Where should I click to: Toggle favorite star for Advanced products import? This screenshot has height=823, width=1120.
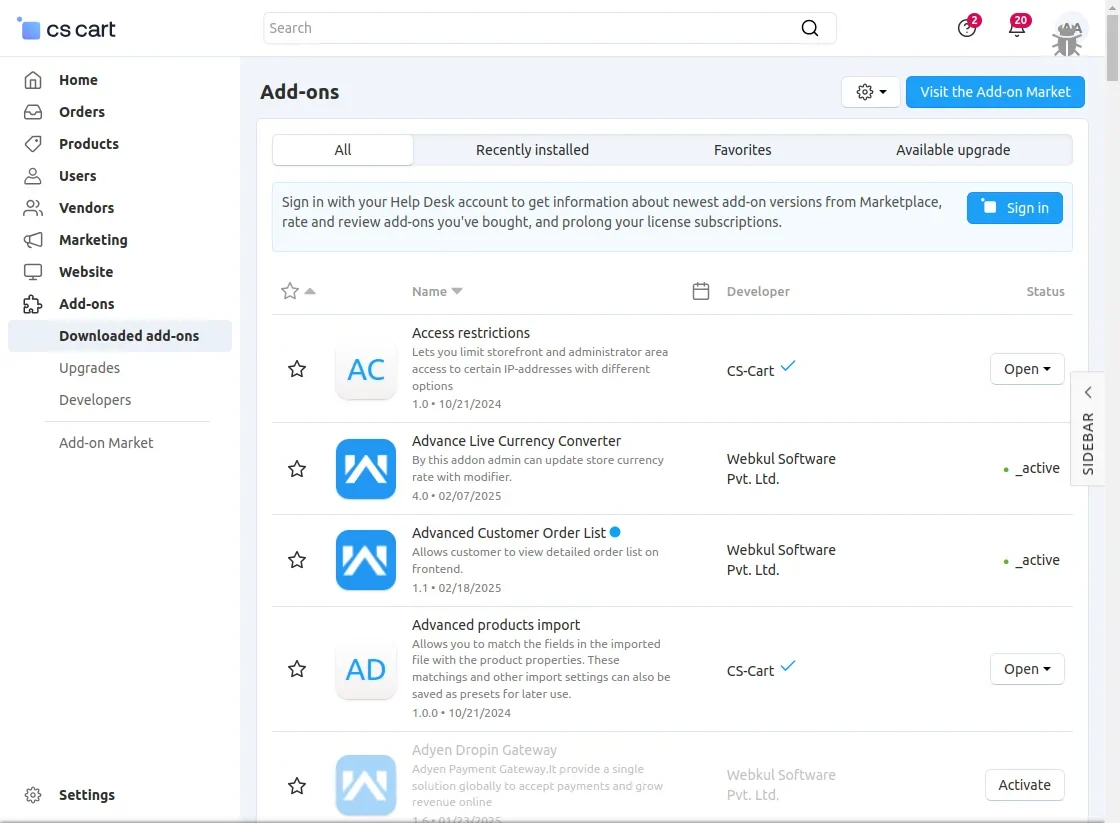pyautogui.click(x=297, y=669)
